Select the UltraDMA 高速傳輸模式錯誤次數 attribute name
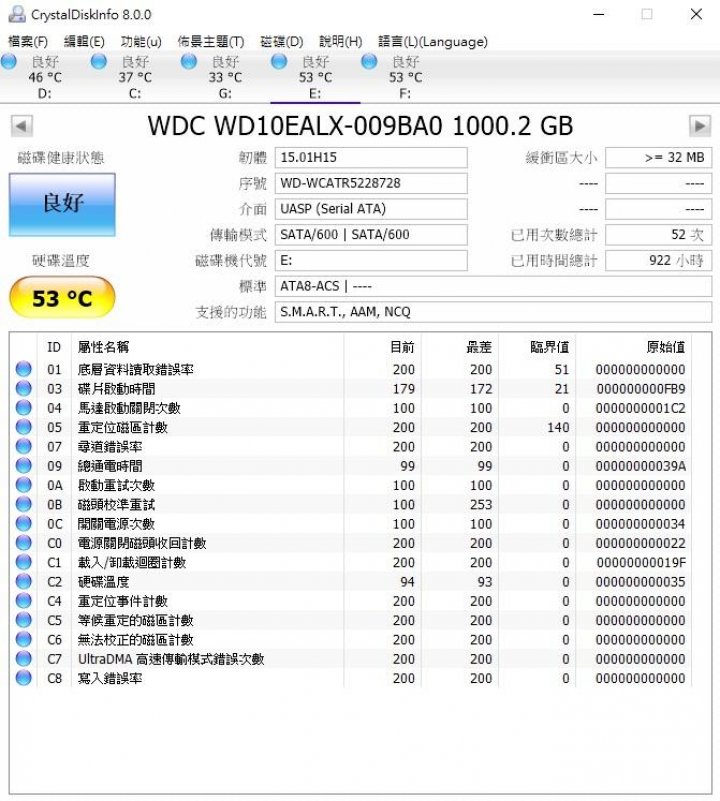 click(171, 659)
